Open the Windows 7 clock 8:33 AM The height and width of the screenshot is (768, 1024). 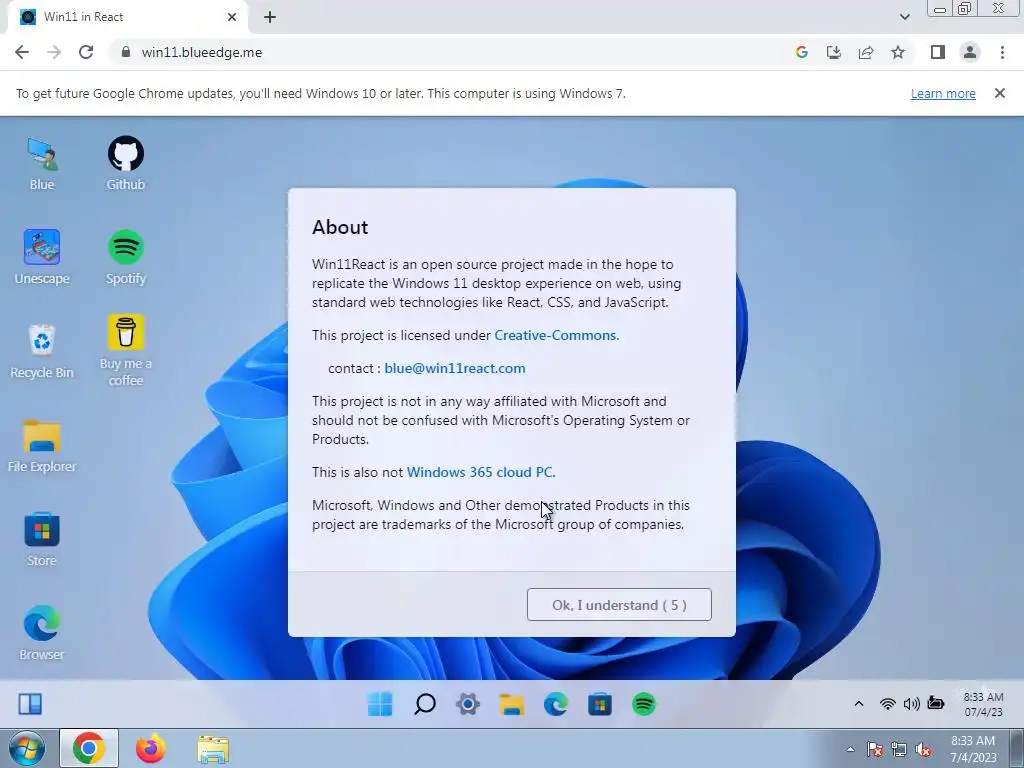tap(973, 749)
